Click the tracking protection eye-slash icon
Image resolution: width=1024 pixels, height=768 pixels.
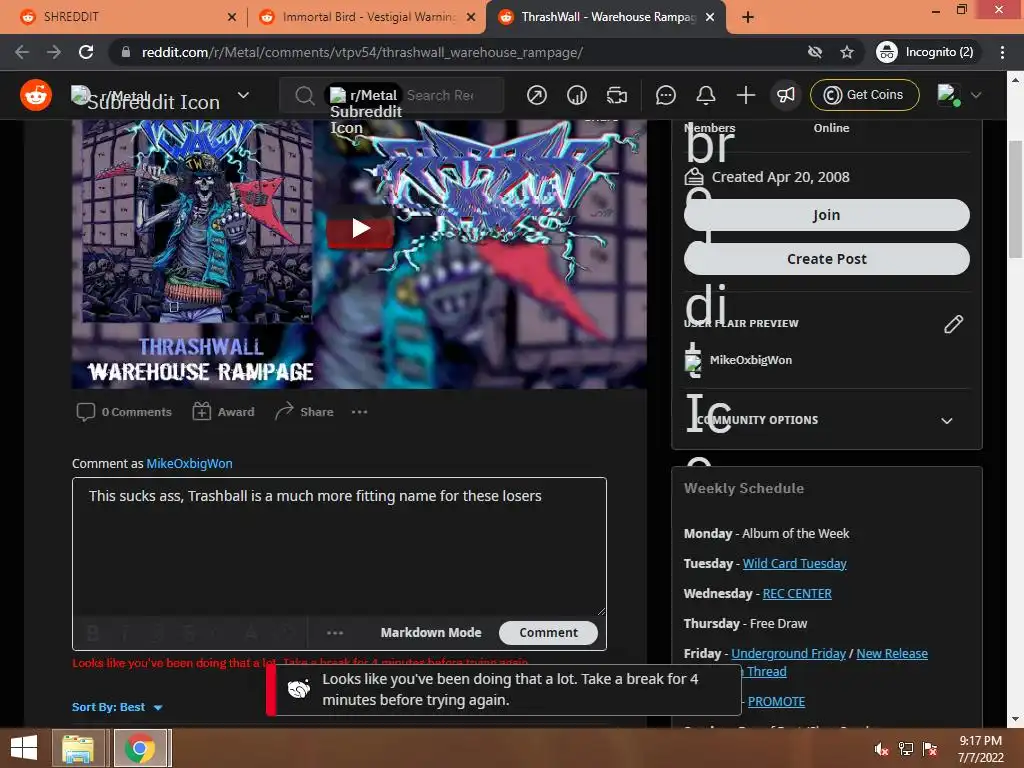[814, 52]
